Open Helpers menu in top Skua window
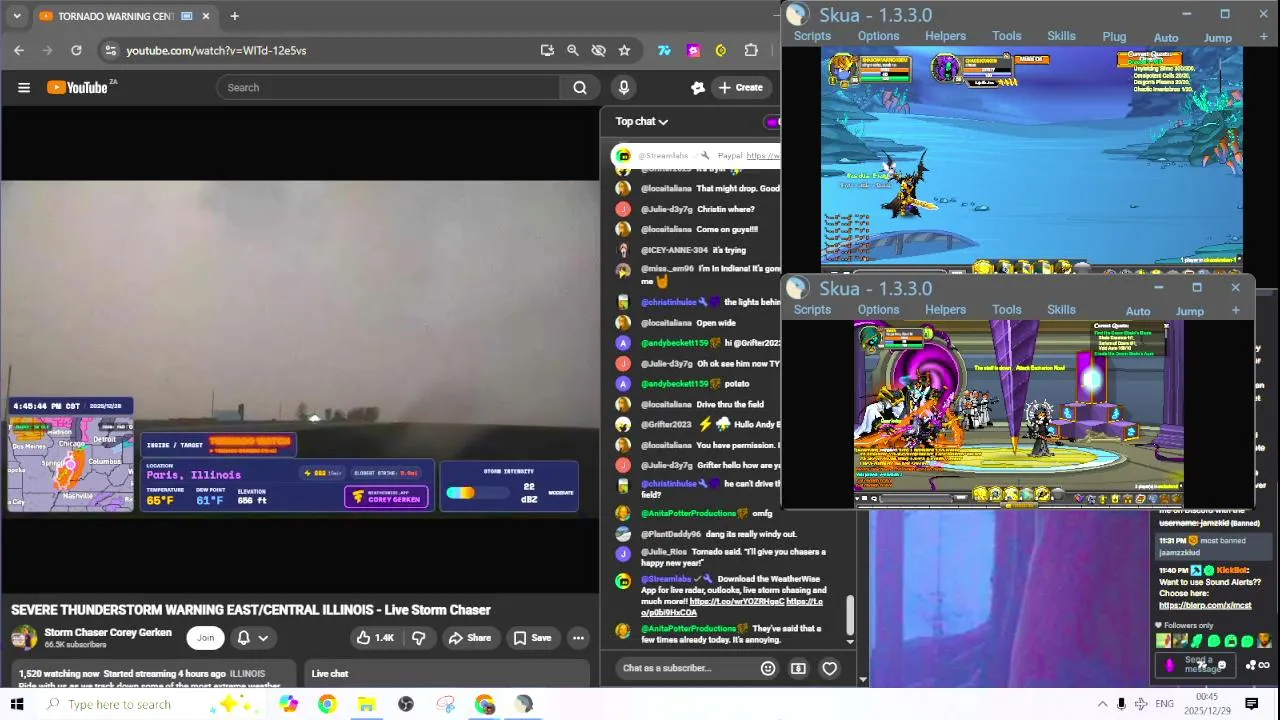Image resolution: width=1280 pixels, height=720 pixels. (x=945, y=36)
